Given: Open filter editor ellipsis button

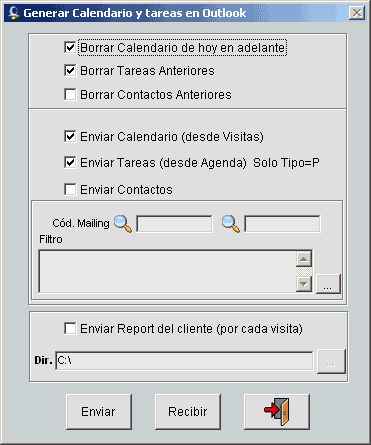Looking at the screenshot, I should (x=328, y=284).
